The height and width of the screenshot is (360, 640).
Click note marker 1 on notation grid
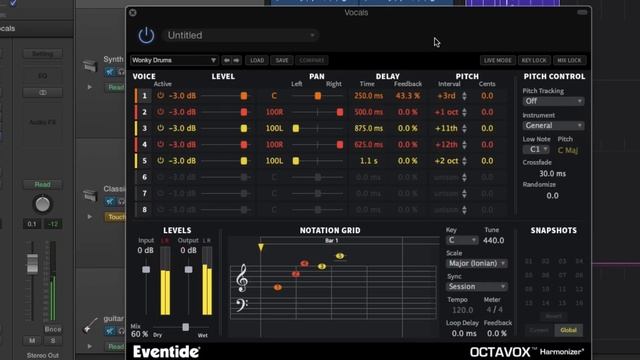point(278,287)
